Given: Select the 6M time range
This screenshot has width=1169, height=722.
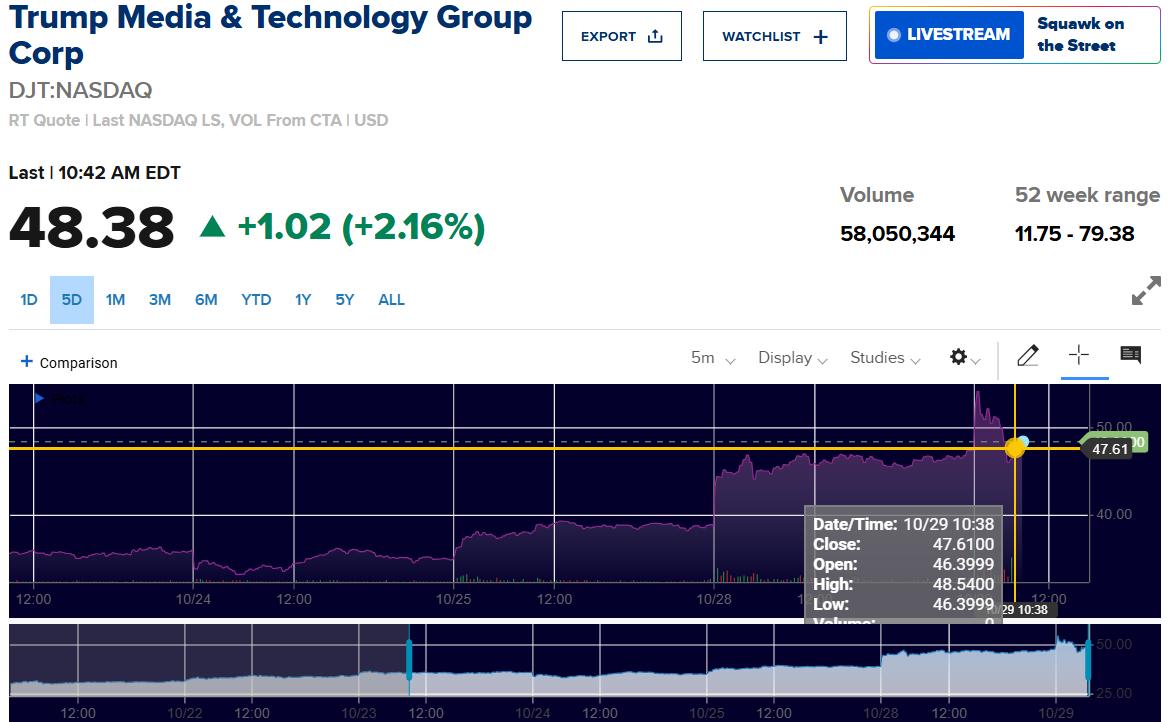Looking at the screenshot, I should (206, 300).
